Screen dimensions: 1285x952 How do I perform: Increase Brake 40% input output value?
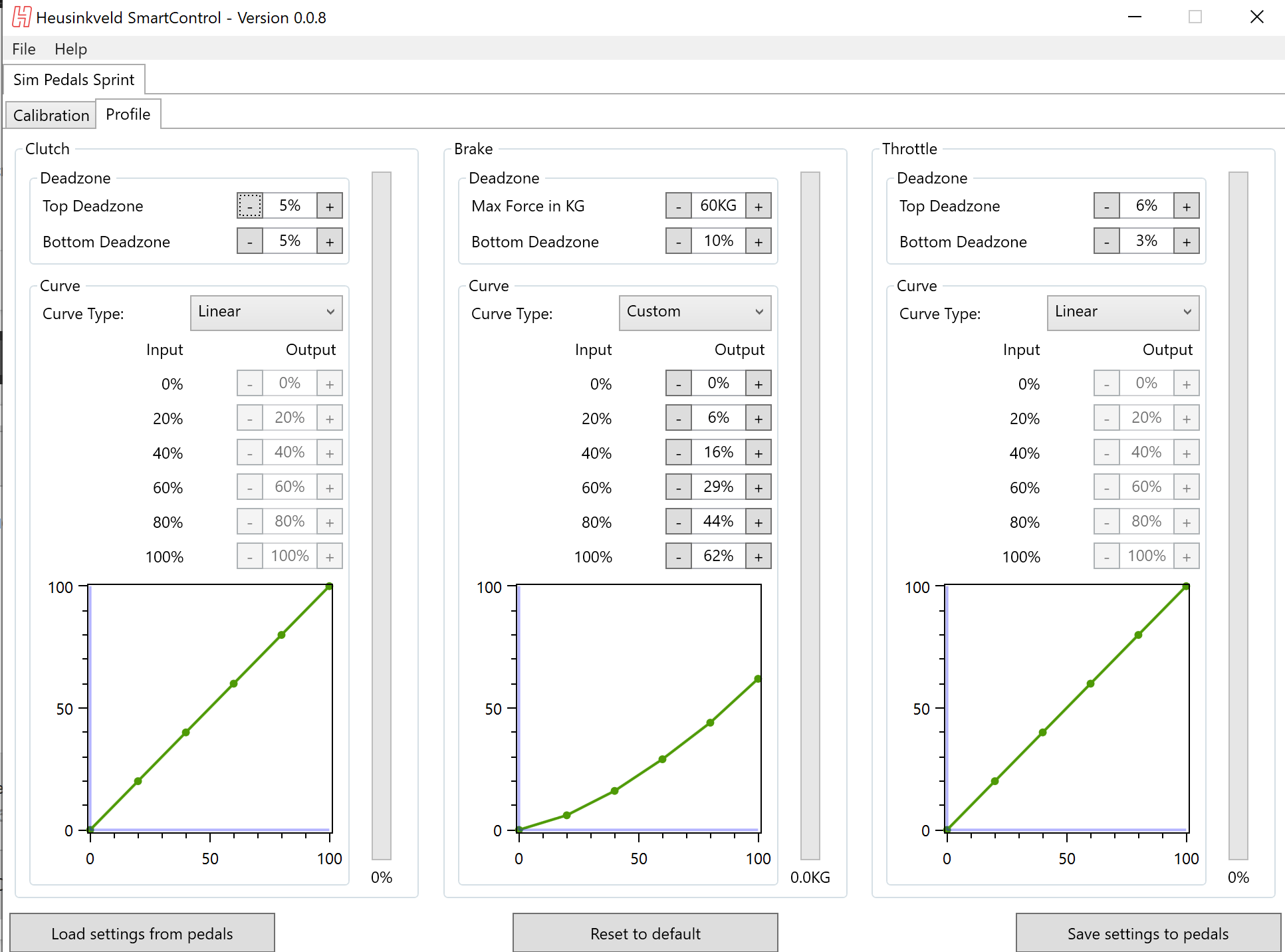pyautogui.click(x=759, y=453)
